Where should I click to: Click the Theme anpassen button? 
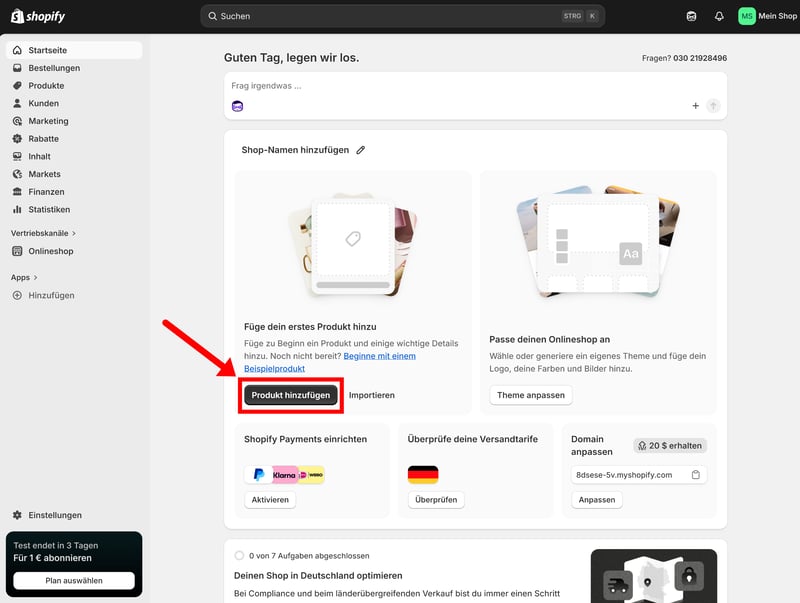531,395
